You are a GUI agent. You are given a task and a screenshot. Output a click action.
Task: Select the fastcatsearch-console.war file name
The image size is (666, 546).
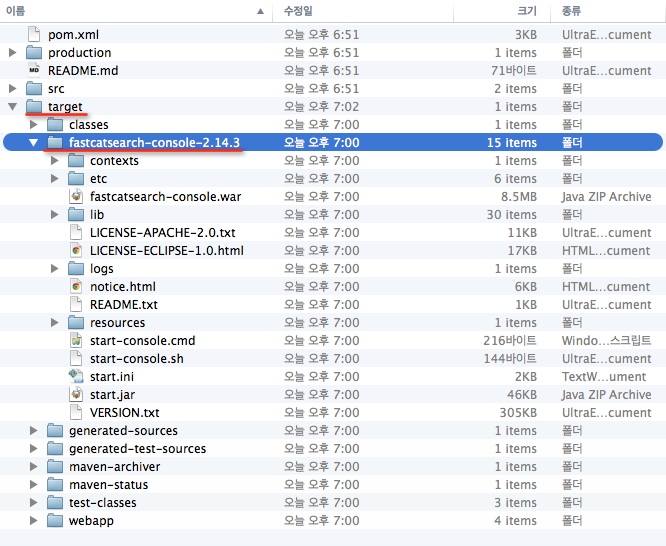tap(166, 197)
